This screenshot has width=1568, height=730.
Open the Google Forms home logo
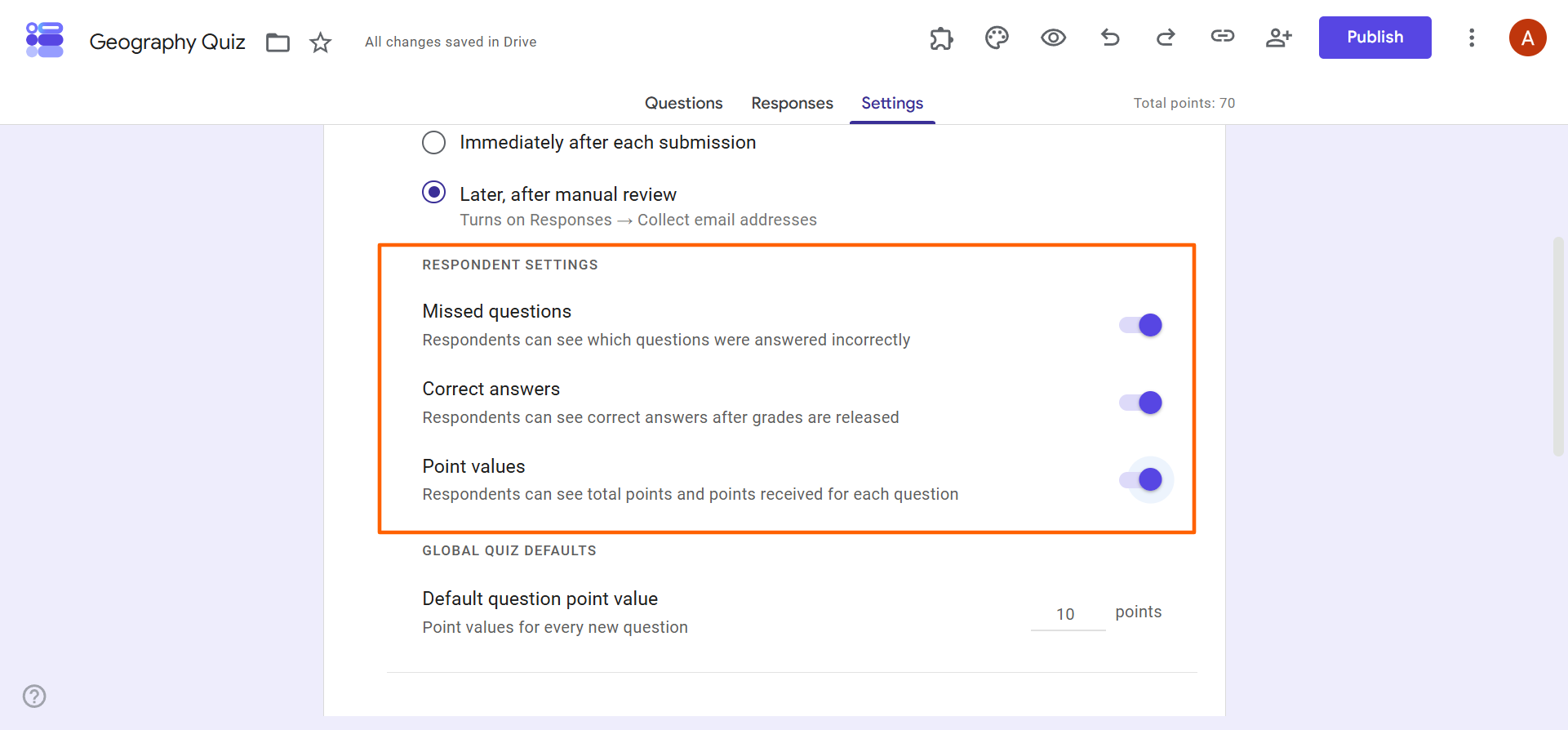tap(45, 39)
